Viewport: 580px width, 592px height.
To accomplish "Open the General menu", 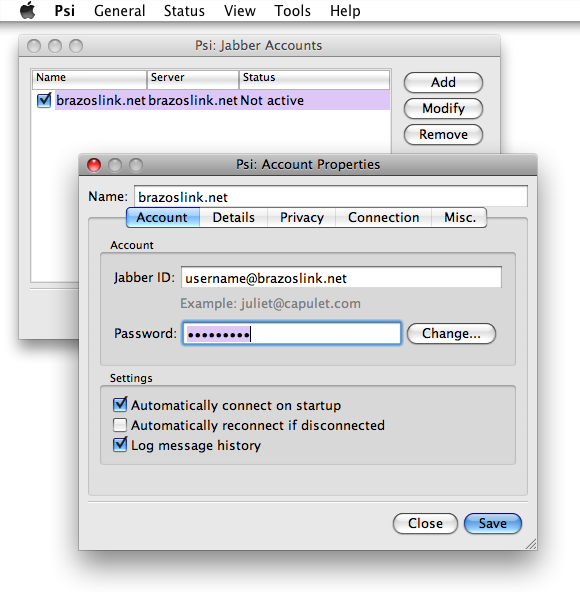I will (119, 11).
